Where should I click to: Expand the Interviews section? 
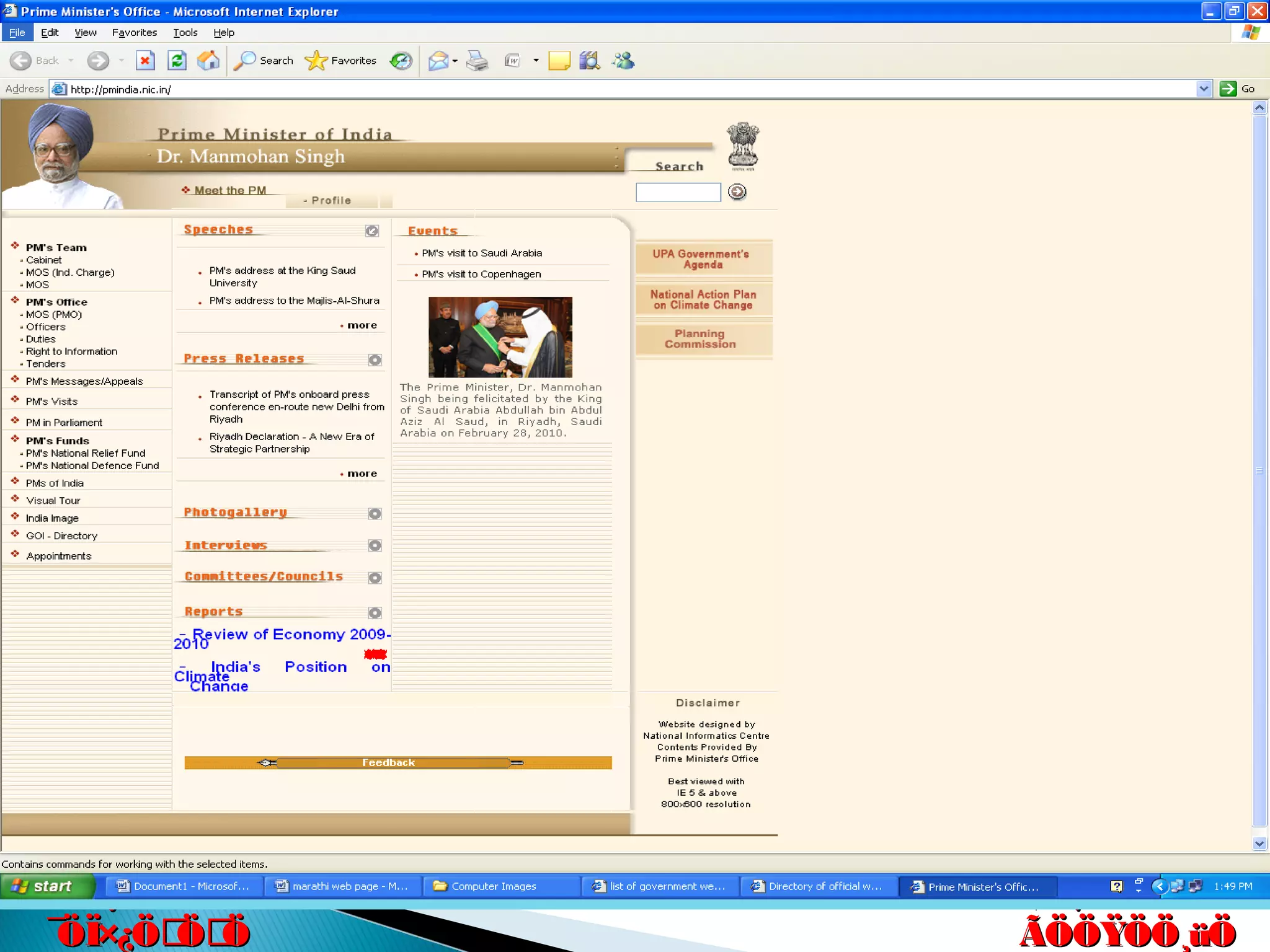375,545
